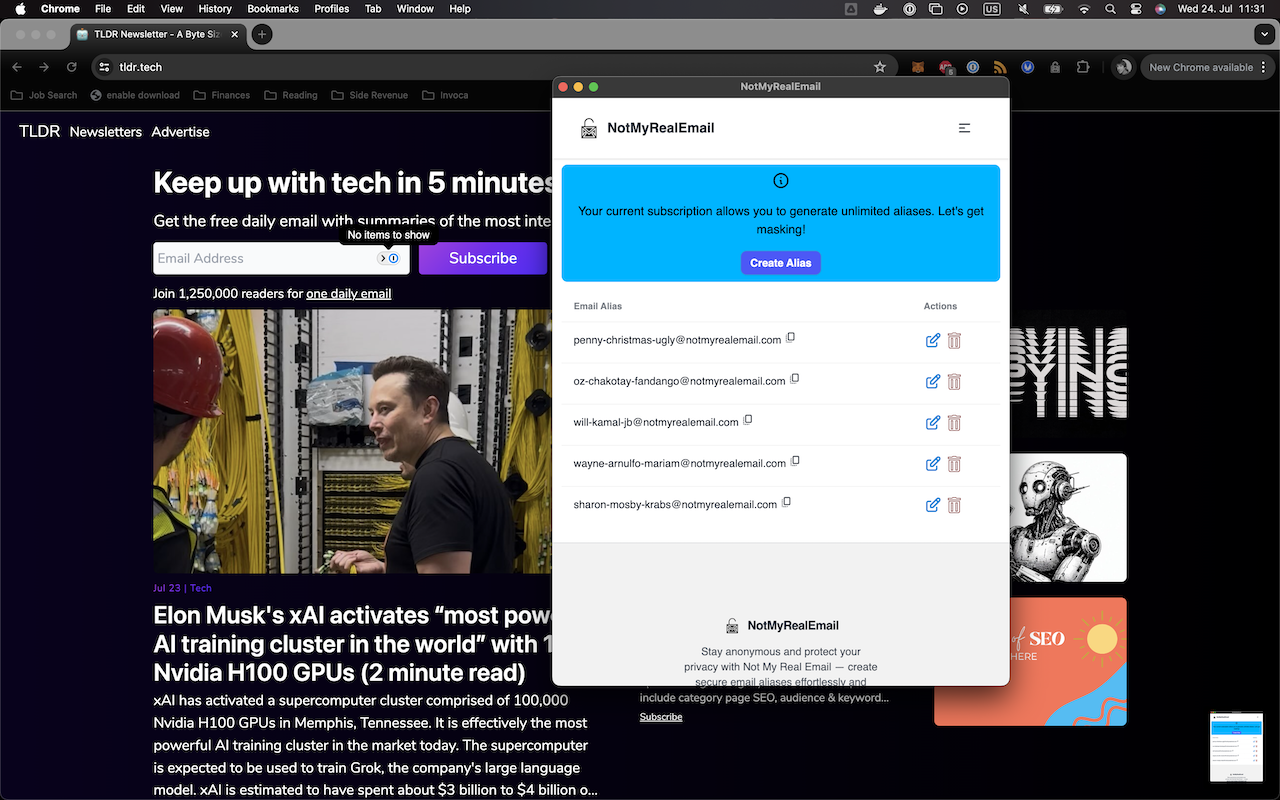Open Chrome extensions puzzle icon
Image resolution: width=1280 pixels, height=800 pixels.
[x=1083, y=67]
